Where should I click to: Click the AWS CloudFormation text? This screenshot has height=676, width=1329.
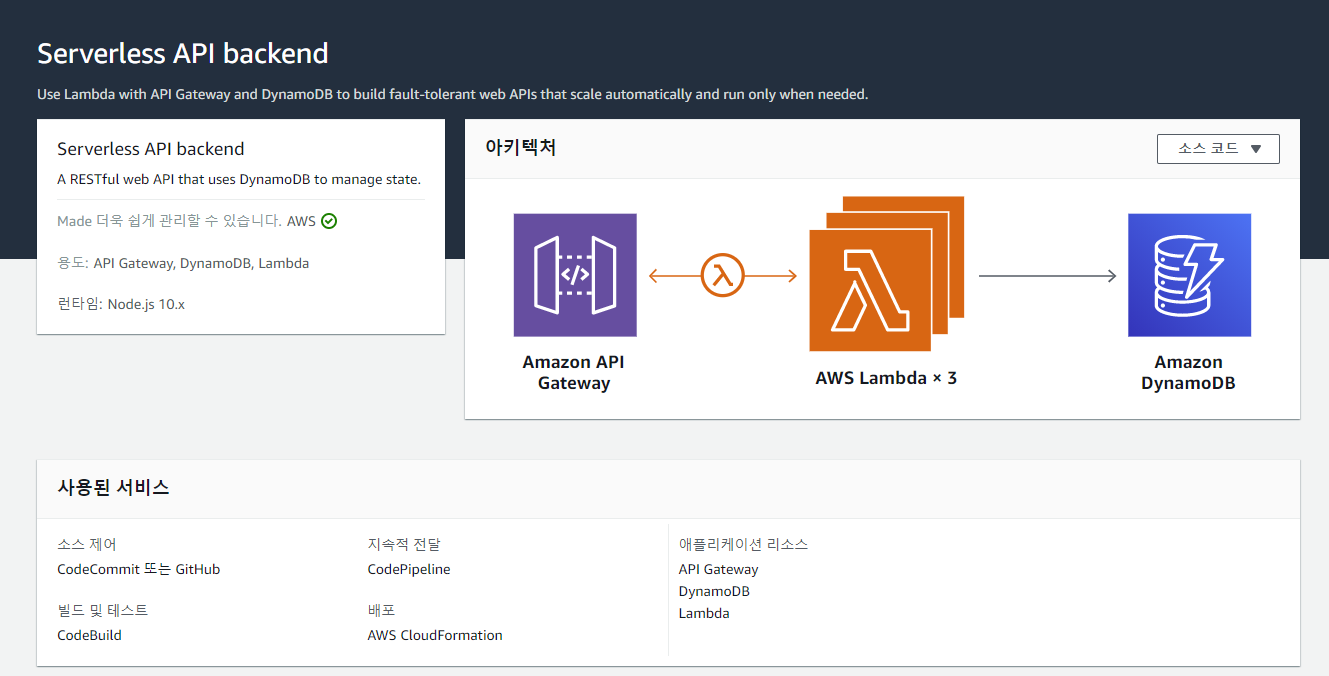pyautogui.click(x=435, y=635)
